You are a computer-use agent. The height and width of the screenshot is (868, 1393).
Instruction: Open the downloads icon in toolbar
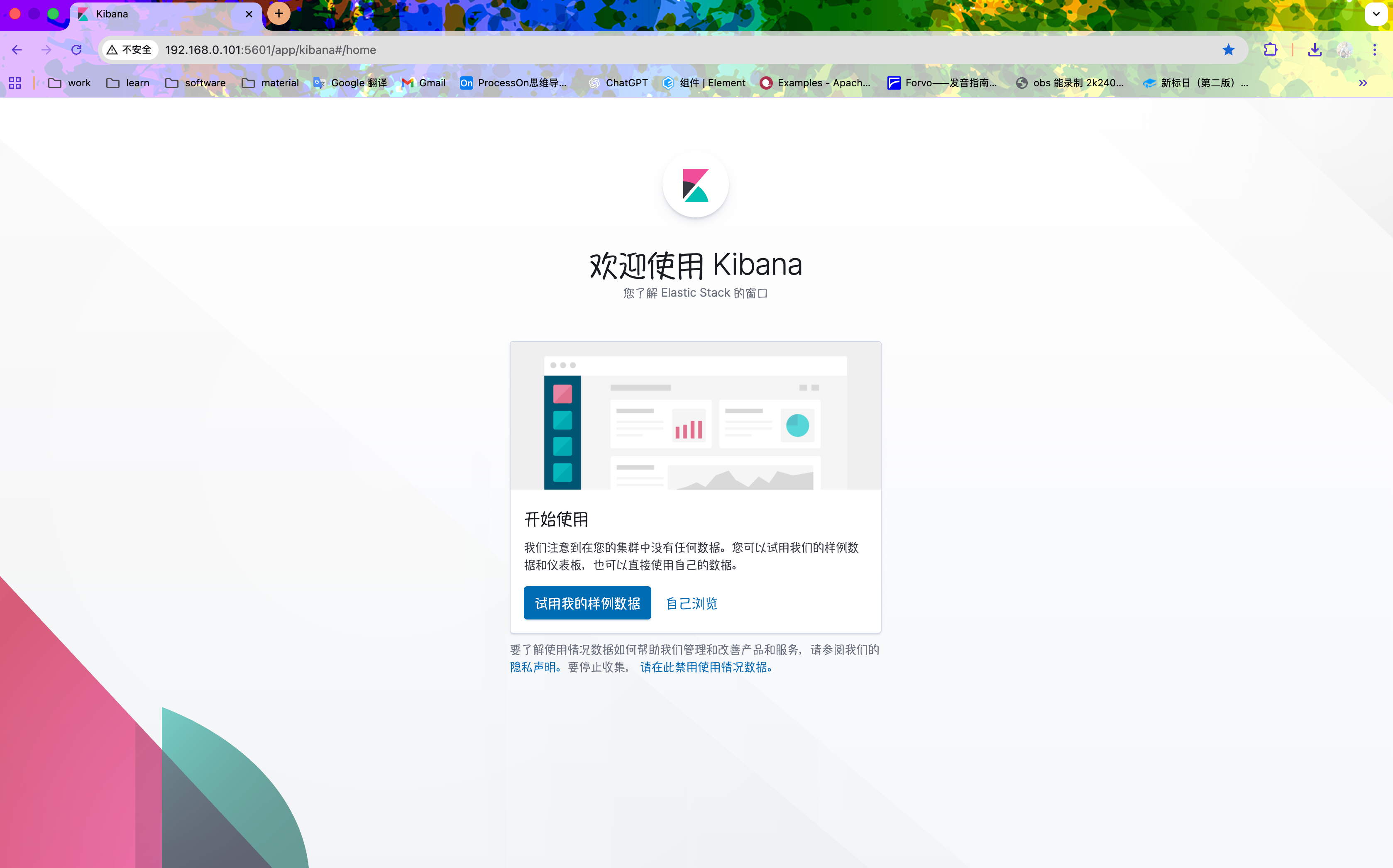coord(1314,50)
